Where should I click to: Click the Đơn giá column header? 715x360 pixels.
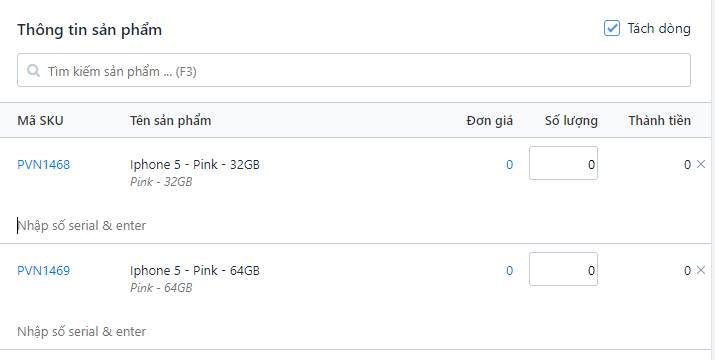[490, 120]
